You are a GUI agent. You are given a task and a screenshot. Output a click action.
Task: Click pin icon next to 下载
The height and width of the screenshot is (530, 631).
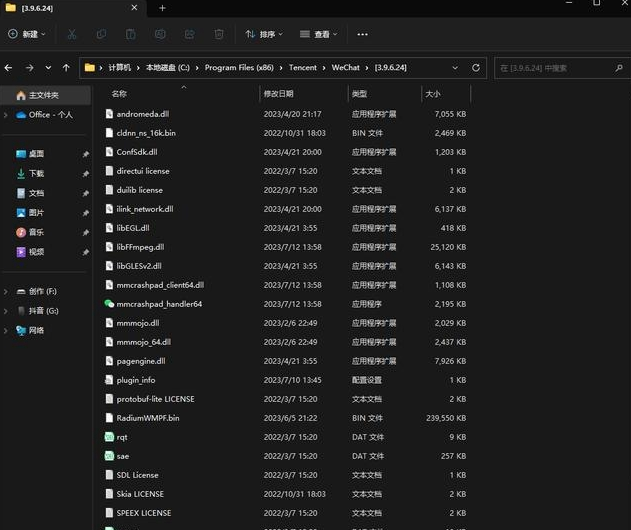[x=86, y=174]
